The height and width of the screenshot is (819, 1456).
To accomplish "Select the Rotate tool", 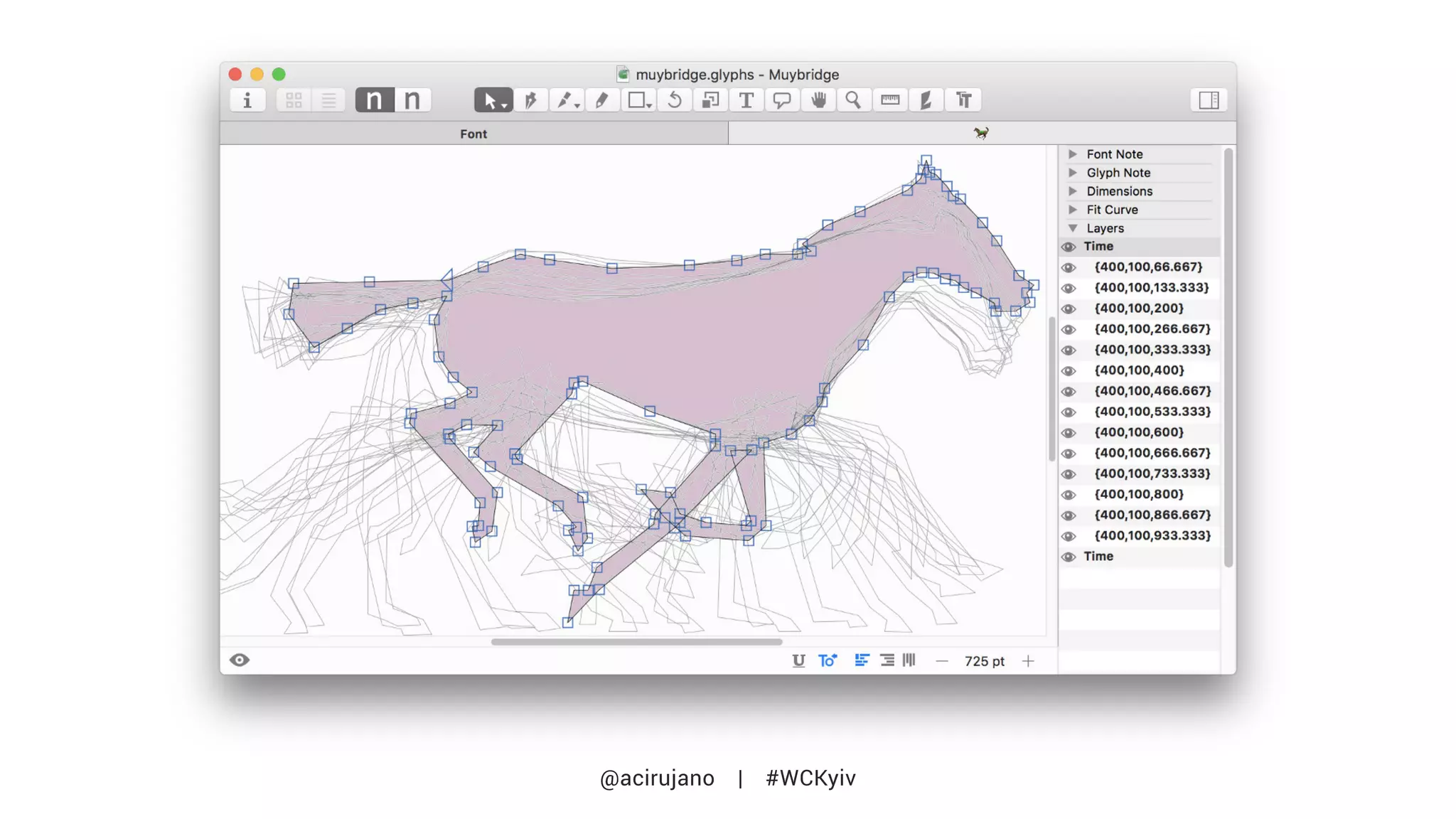I will [674, 100].
